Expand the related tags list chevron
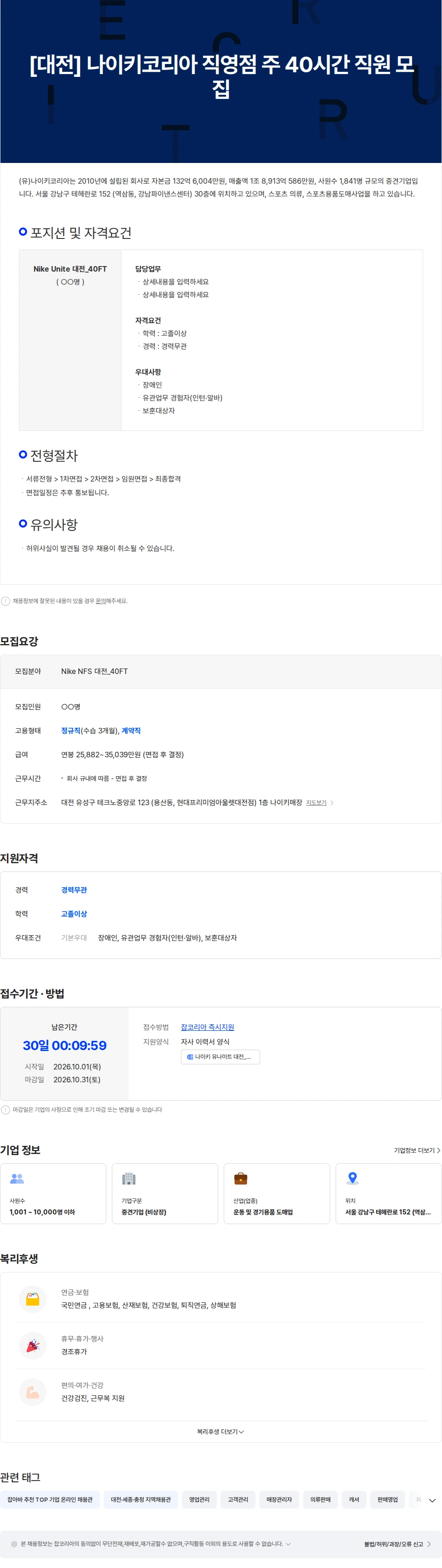This screenshot has width=442, height=1568. [x=432, y=1500]
